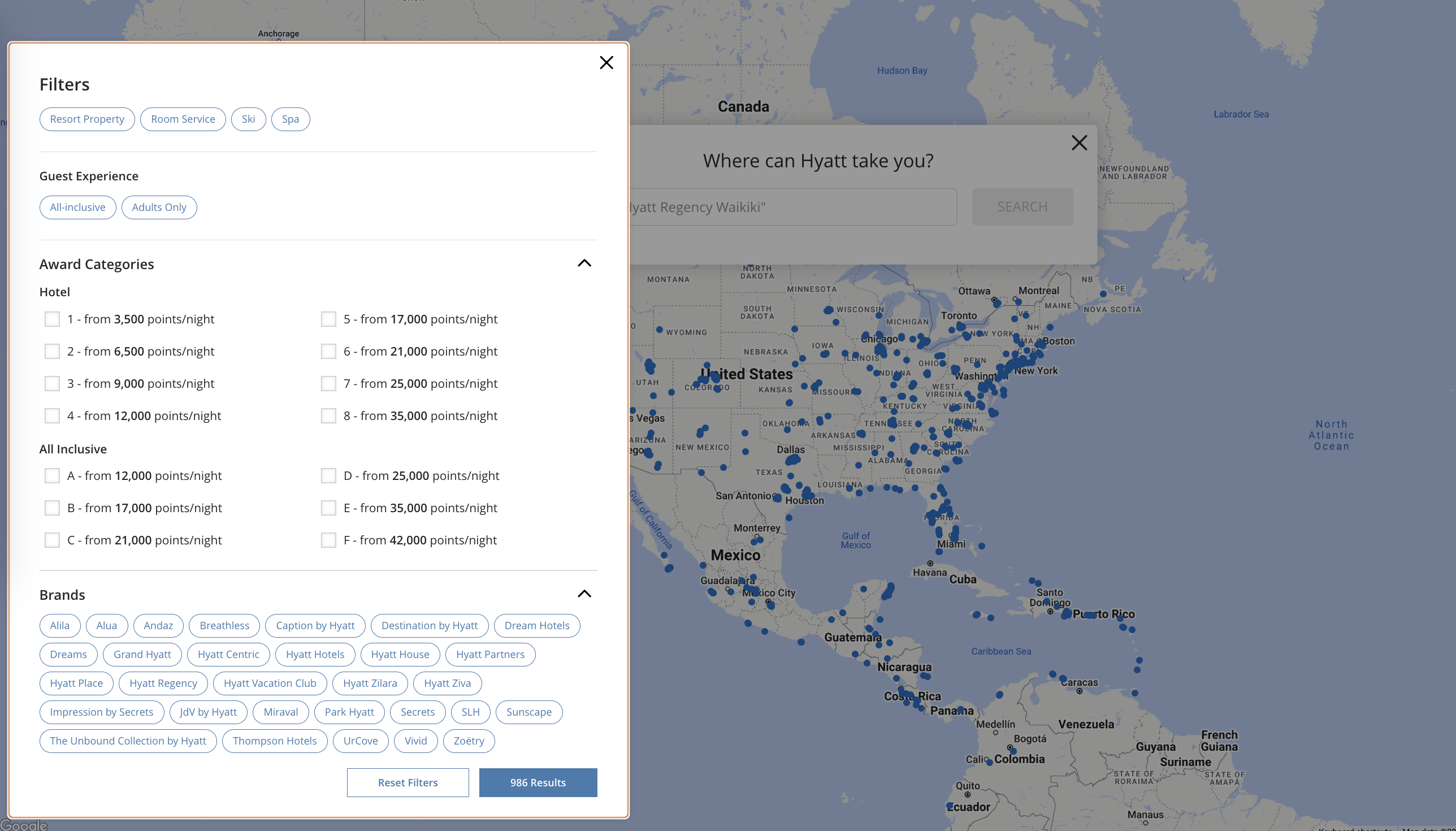Screen dimensions: 1456x831
Task: Check All Inclusive A from 12,000 points
Action: (x=52, y=475)
